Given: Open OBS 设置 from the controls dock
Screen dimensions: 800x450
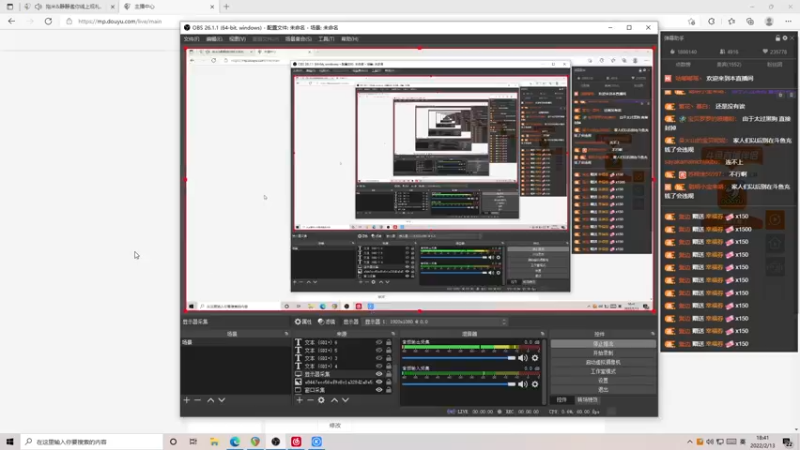Looking at the screenshot, I should pos(603,381).
